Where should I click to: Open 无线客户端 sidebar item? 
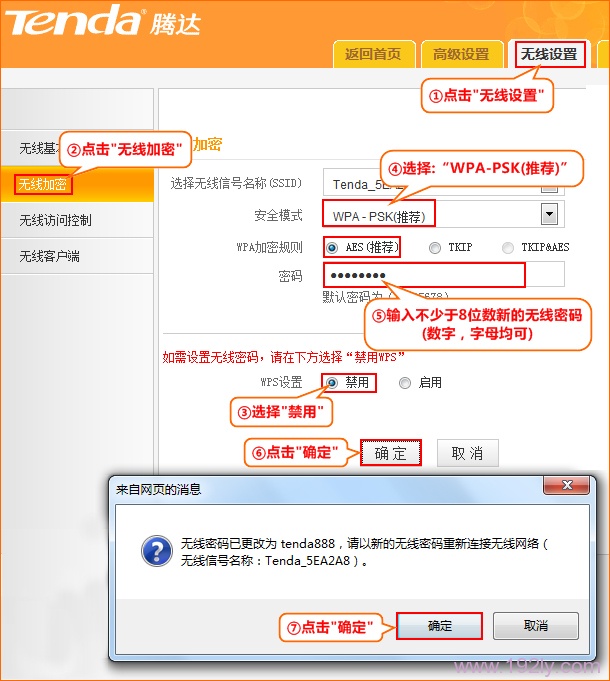pos(49,256)
